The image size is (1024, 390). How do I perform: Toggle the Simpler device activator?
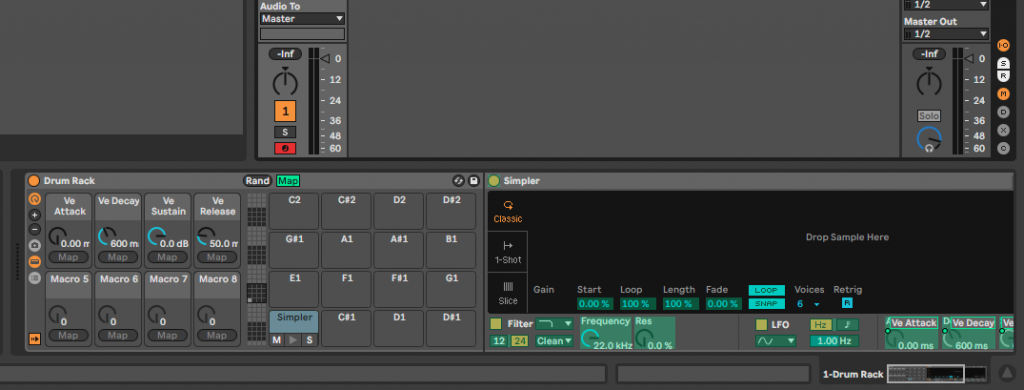click(x=494, y=181)
